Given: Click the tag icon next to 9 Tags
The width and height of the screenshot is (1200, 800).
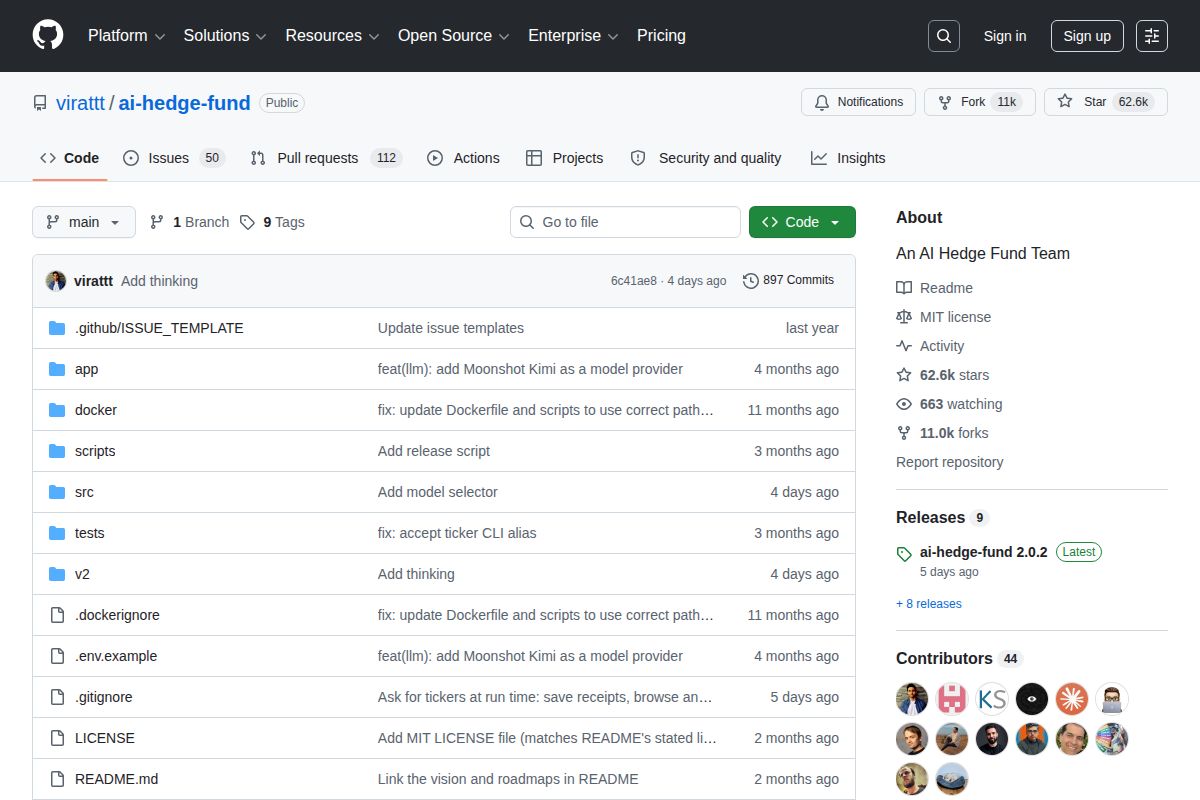Looking at the screenshot, I should [247, 222].
